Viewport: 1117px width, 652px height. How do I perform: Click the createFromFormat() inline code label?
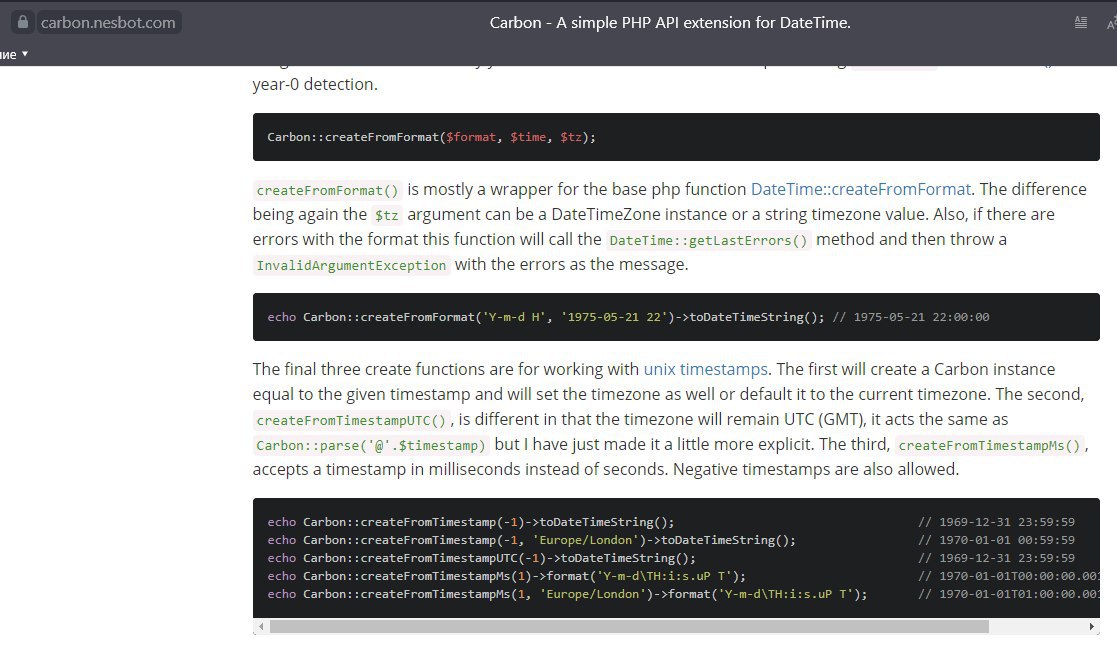coord(327,190)
